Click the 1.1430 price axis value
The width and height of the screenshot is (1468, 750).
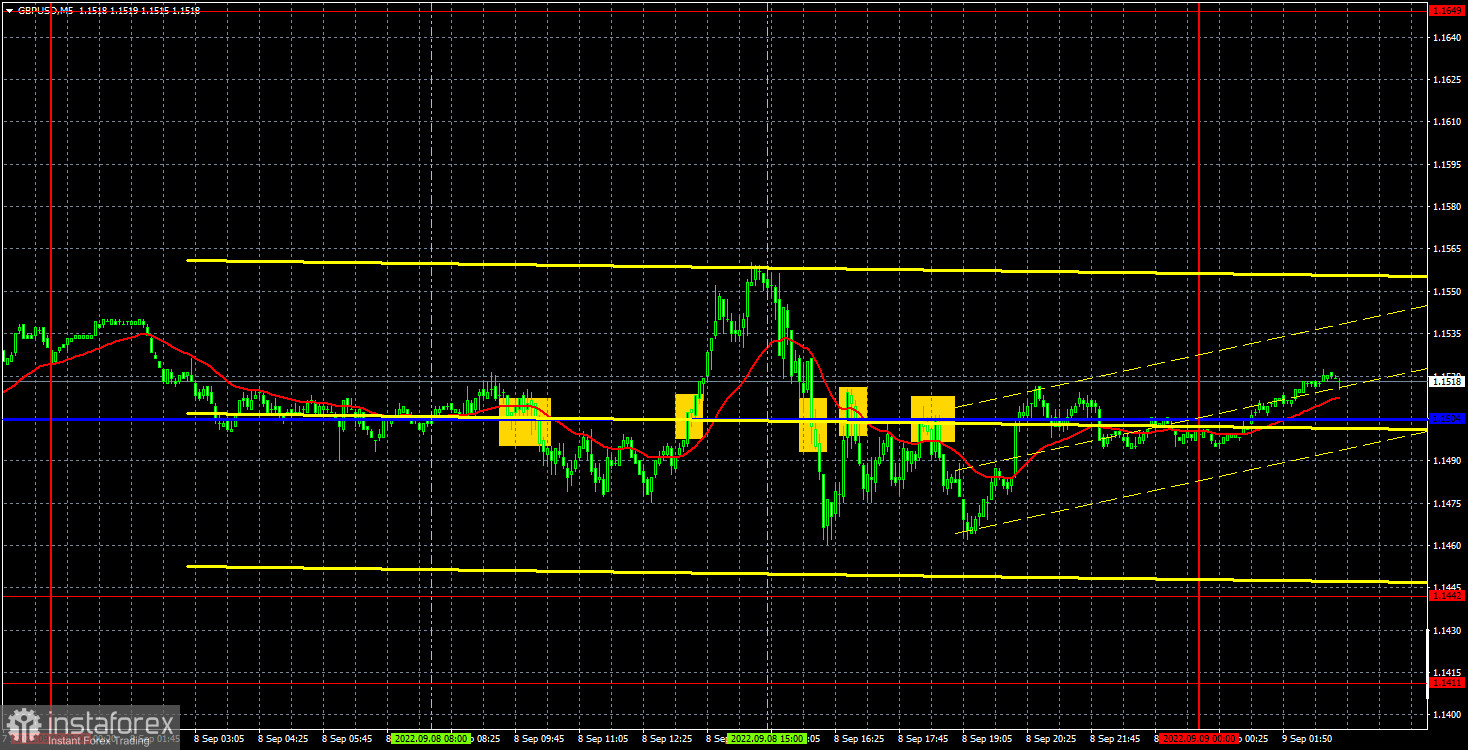click(1446, 631)
